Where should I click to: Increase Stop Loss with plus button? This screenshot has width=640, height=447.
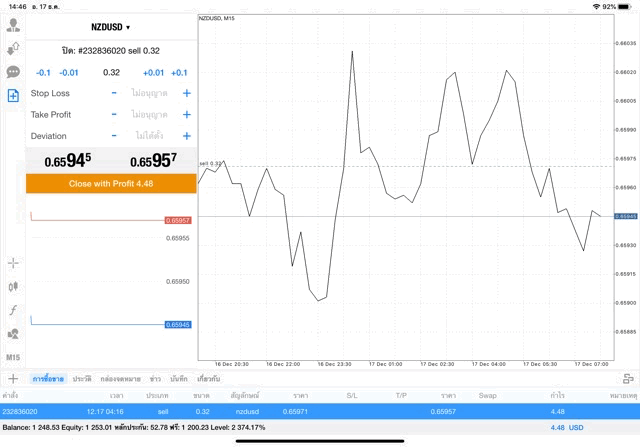click(x=186, y=93)
